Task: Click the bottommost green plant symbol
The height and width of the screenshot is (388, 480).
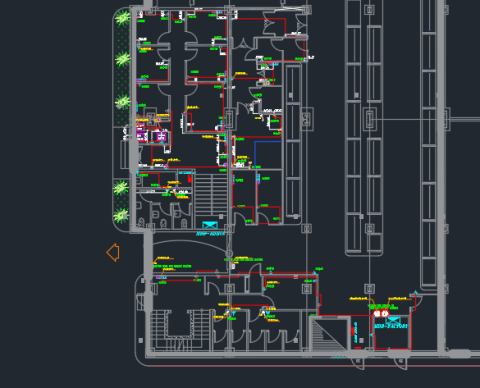Action: 121,215
